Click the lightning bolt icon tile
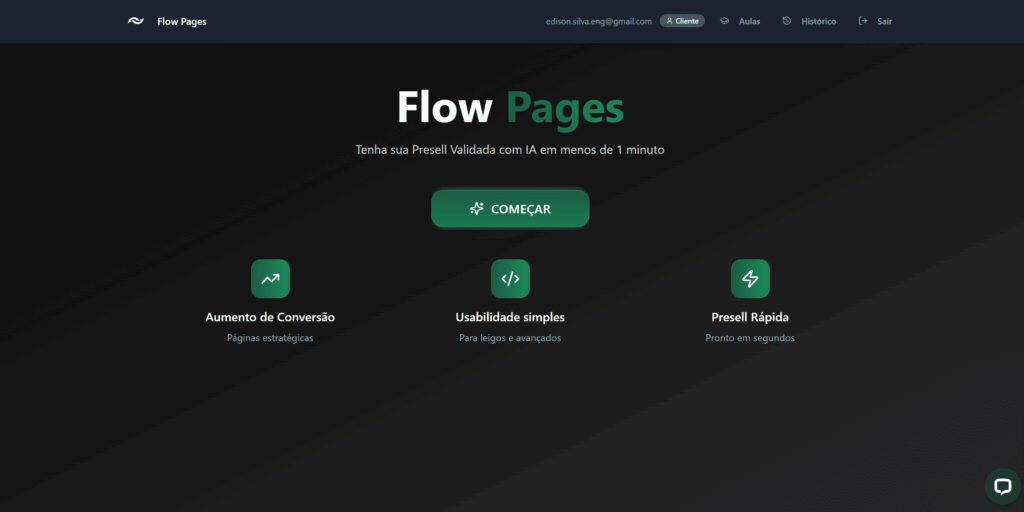1024x512 pixels. click(x=750, y=279)
